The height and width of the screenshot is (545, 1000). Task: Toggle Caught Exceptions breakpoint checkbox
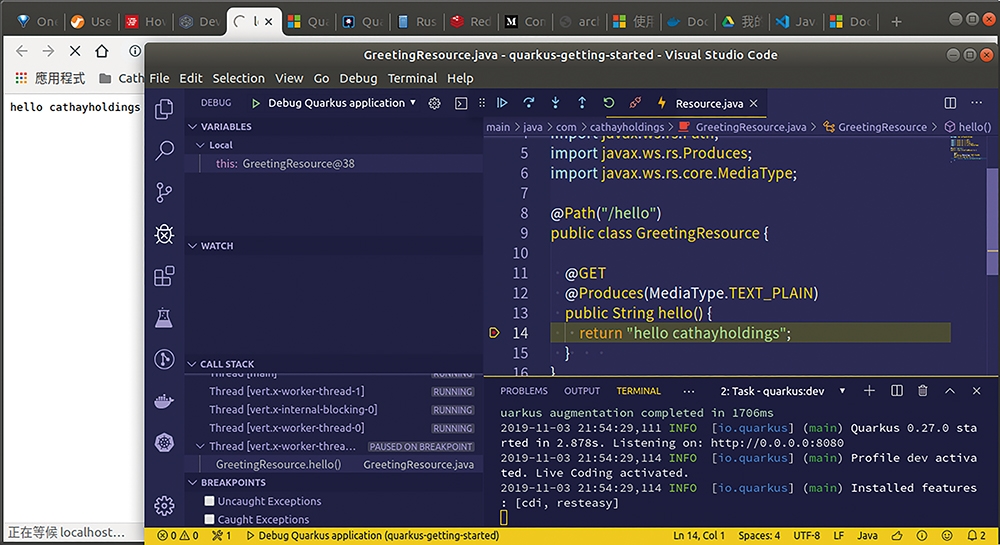point(209,519)
